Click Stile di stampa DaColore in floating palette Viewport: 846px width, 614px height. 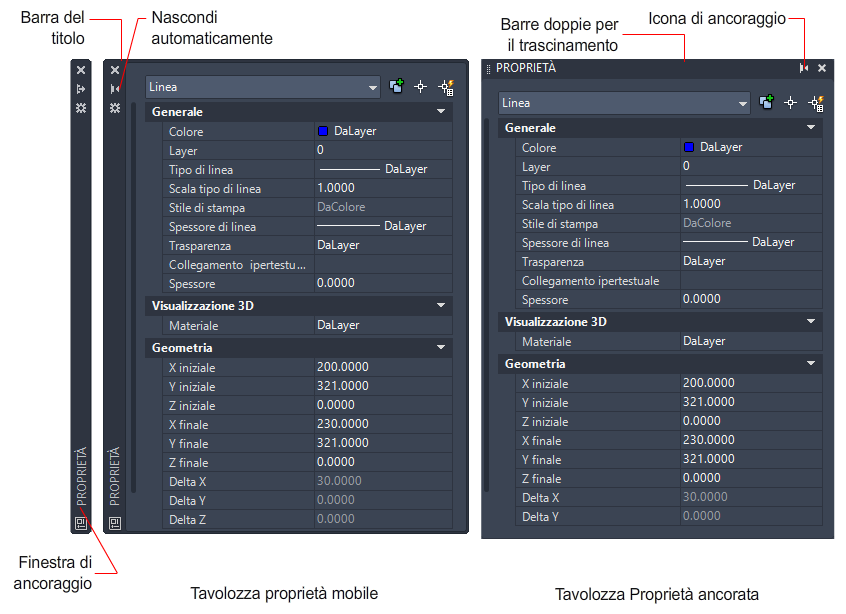click(x=383, y=207)
